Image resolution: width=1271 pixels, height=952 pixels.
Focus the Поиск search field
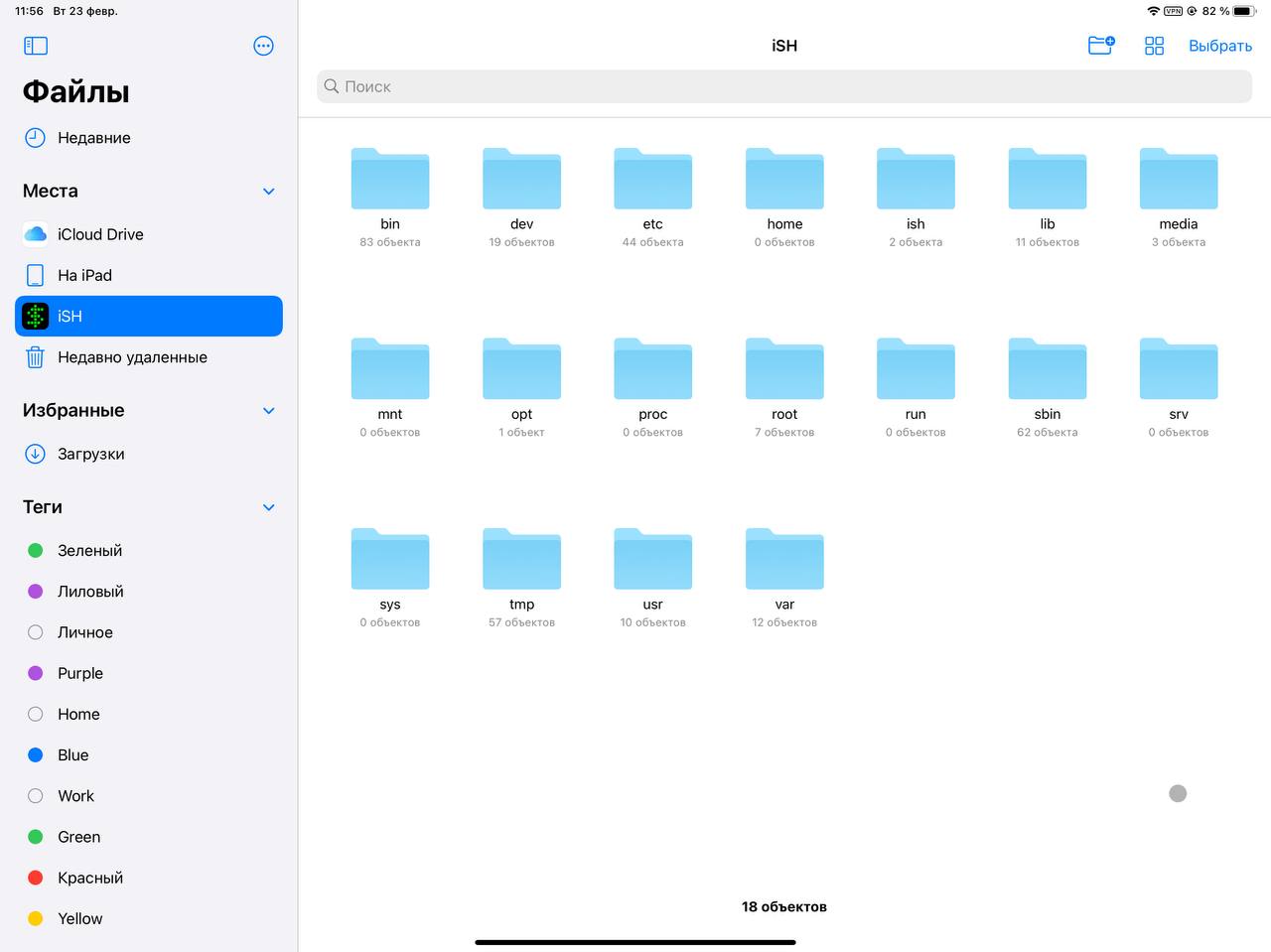point(784,86)
